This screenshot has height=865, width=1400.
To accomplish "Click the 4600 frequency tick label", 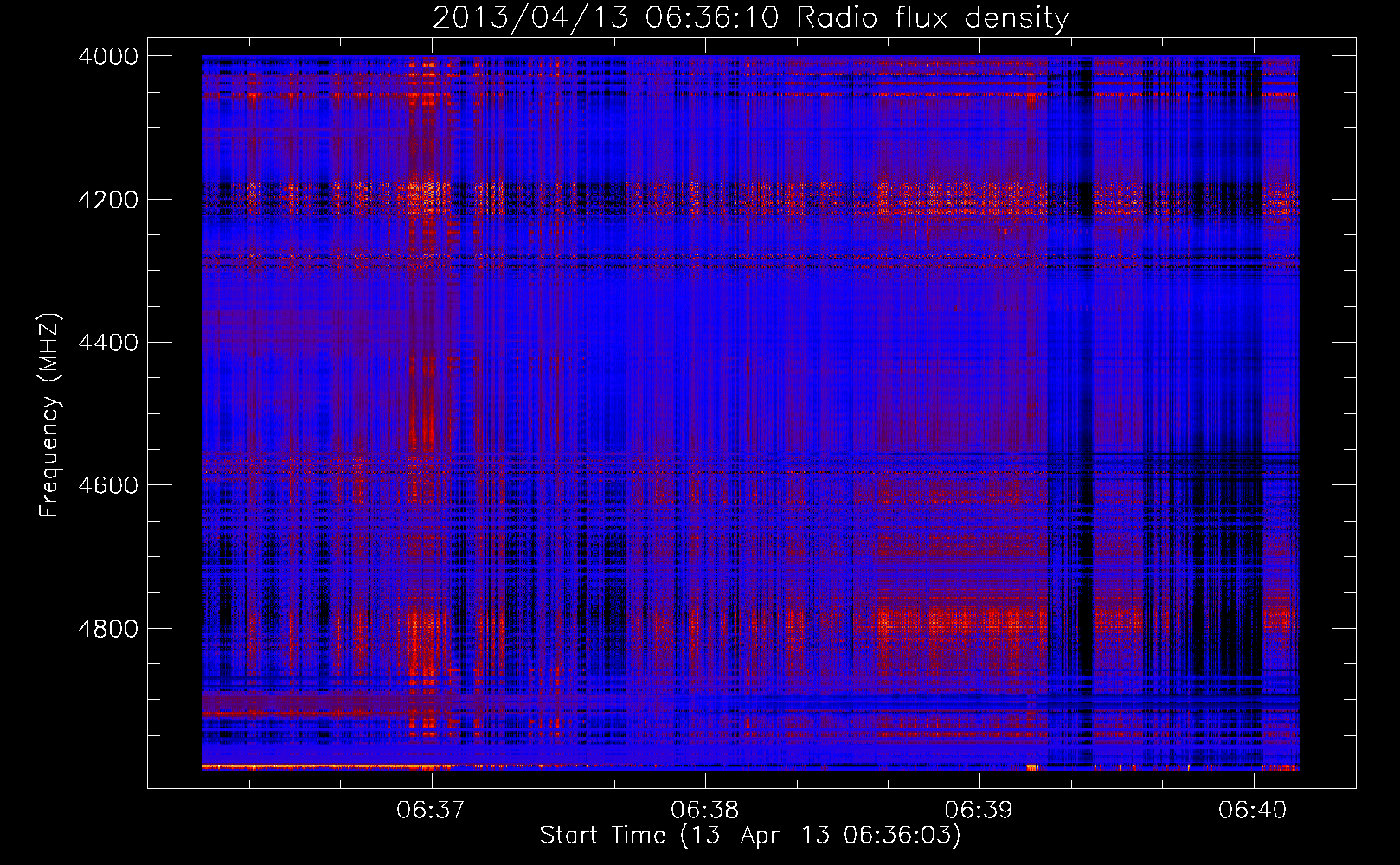I will [108, 485].
